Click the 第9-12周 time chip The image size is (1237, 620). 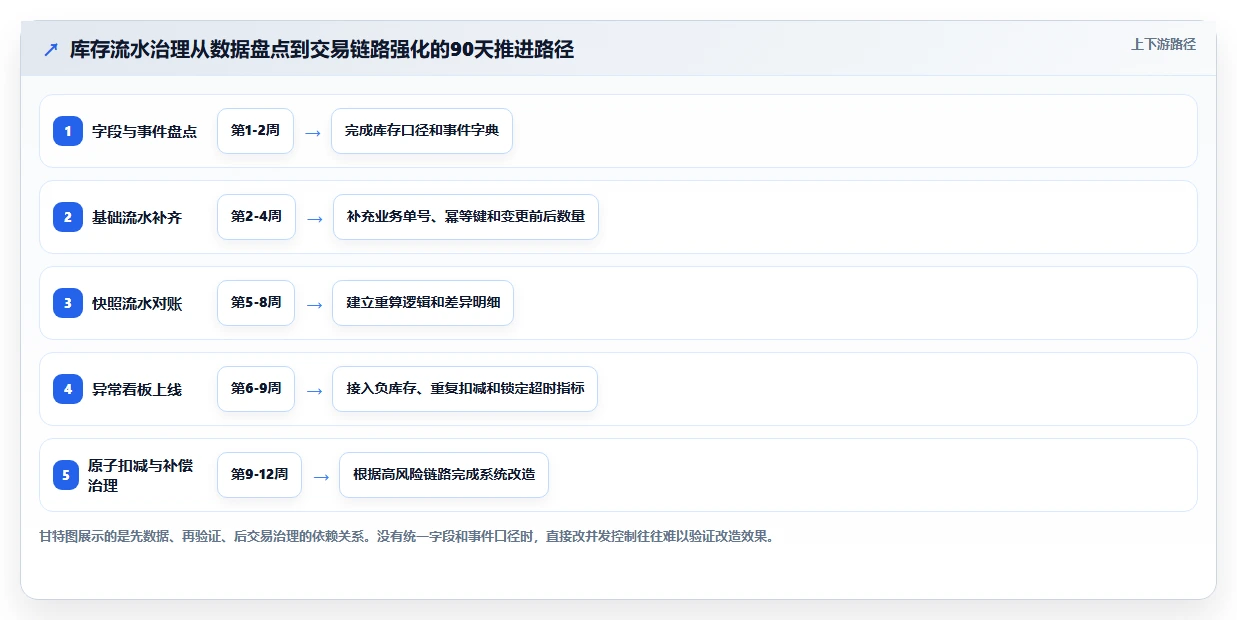click(x=259, y=475)
